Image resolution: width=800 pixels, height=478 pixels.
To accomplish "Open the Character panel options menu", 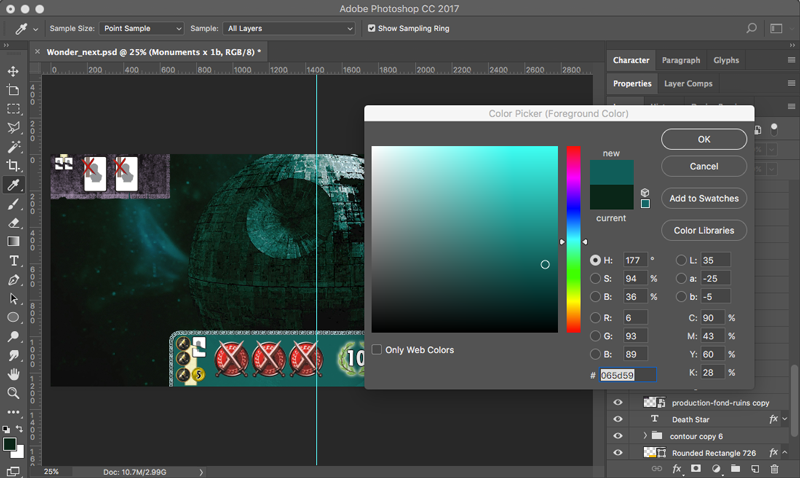I will click(791, 60).
